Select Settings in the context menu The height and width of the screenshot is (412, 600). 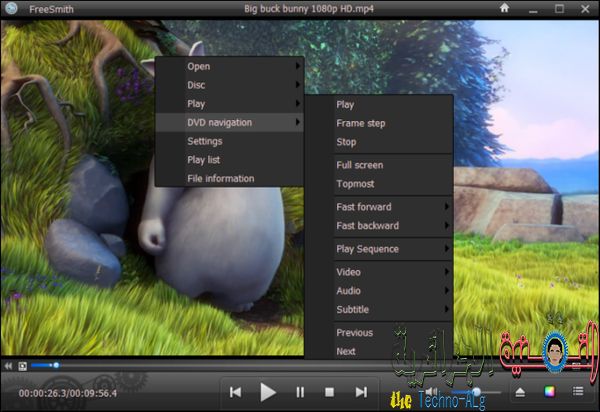[x=204, y=141]
